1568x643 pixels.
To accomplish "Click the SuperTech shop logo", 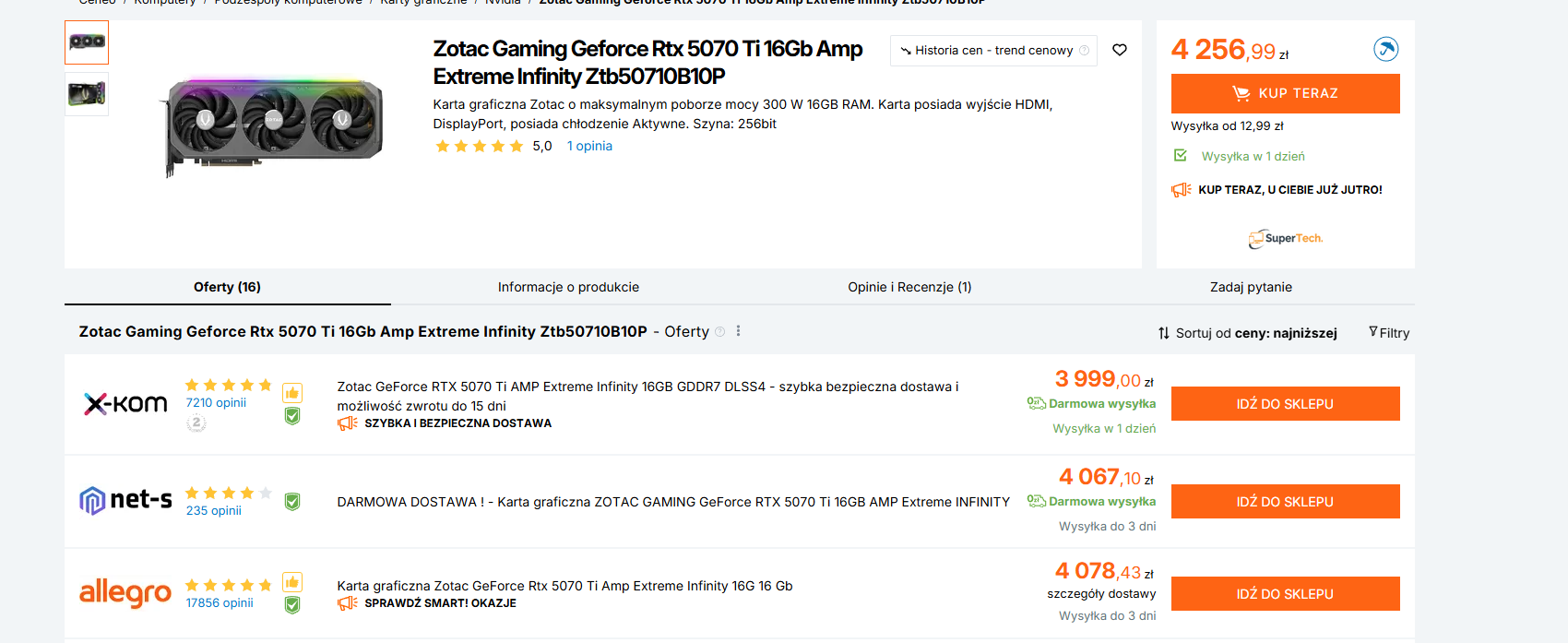I will 1285,239.
